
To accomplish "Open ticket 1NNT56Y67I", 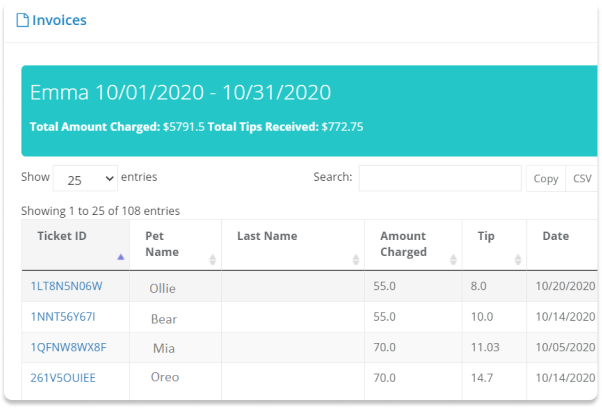I will pyautogui.click(x=63, y=317).
